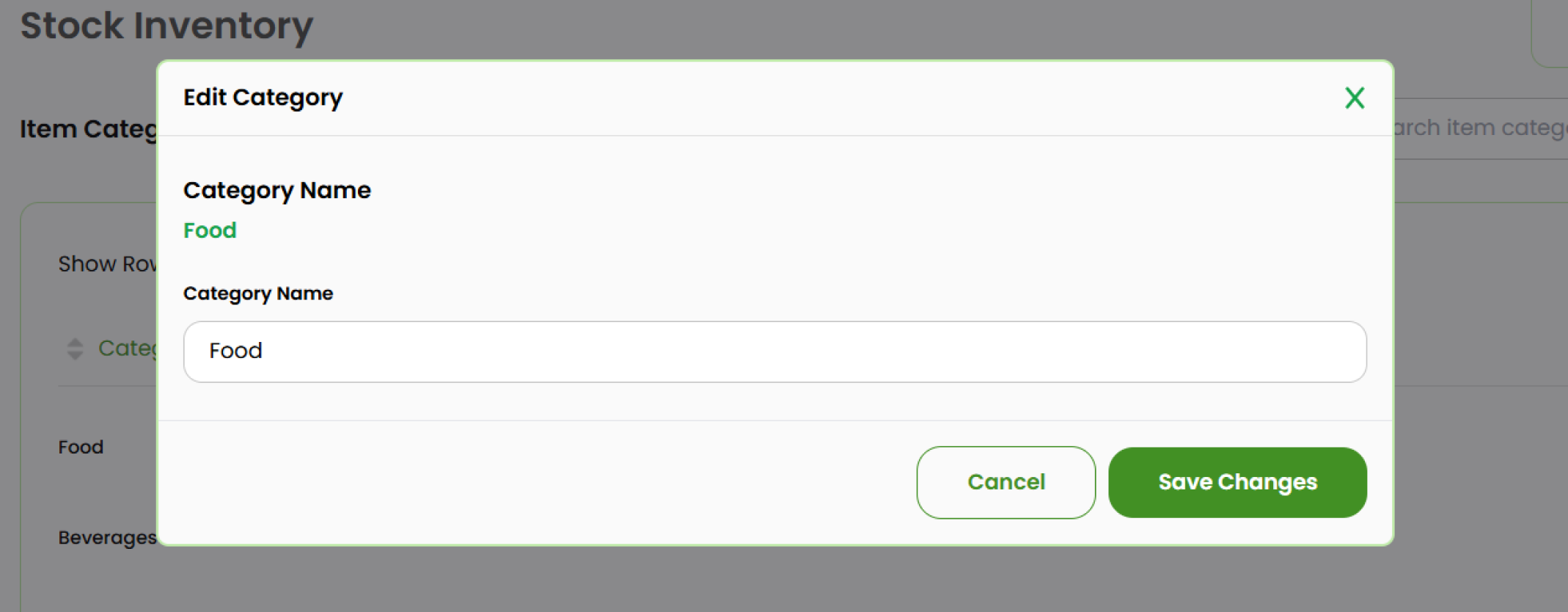This screenshot has width=1568, height=612.
Task: Click the upward sort triangle on Category header
Action: click(x=76, y=343)
